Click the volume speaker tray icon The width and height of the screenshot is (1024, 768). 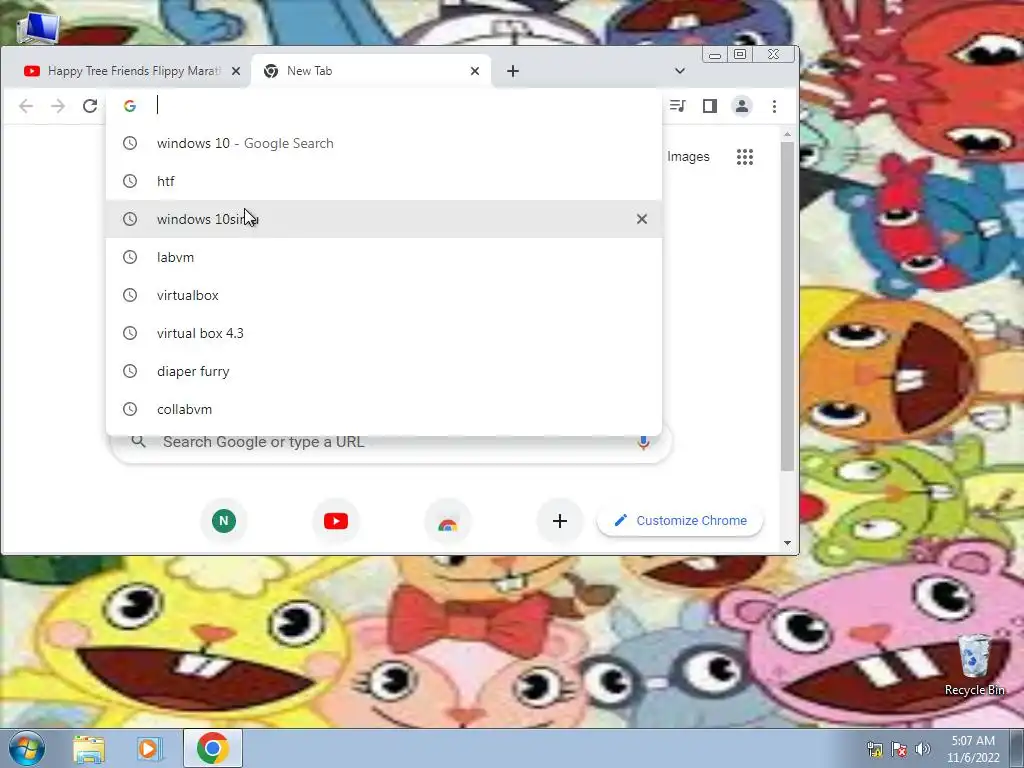click(923, 749)
